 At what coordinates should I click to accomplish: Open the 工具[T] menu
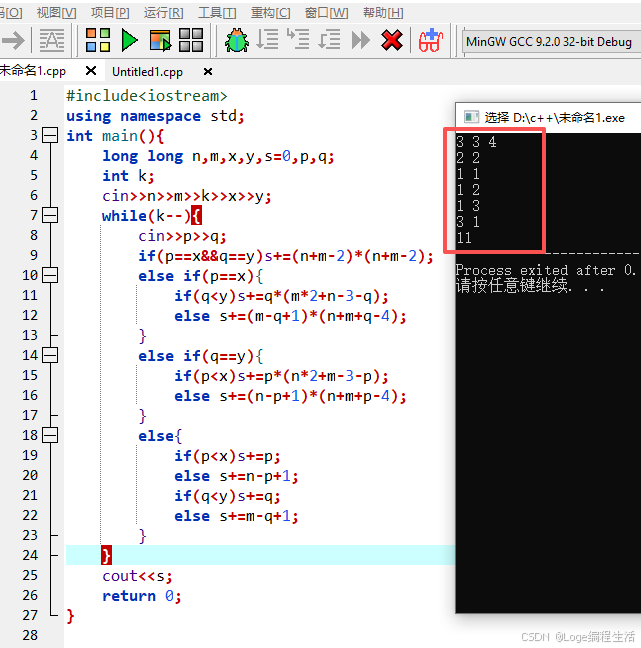pos(217,13)
